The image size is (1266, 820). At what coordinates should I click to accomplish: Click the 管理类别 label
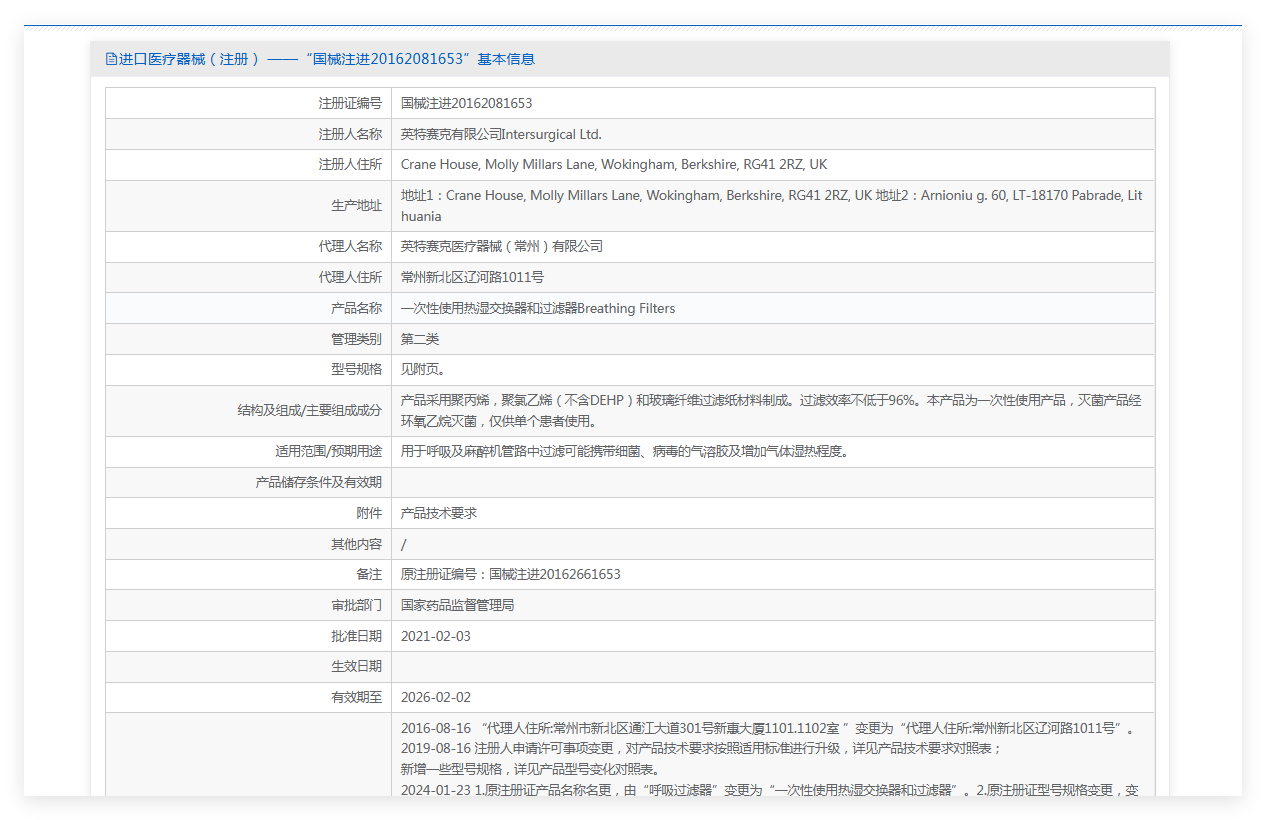[x=356, y=340]
